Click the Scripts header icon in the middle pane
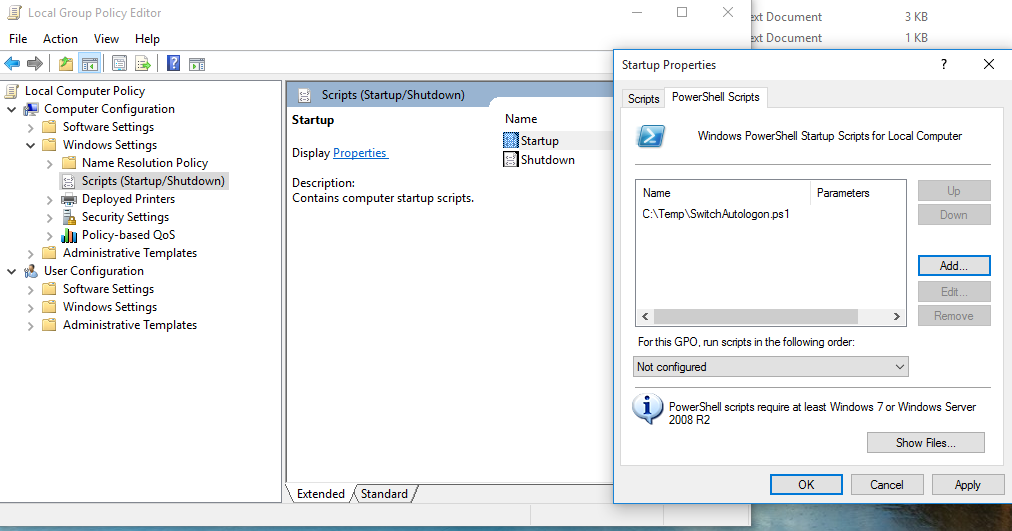Viewport: 1012px width, 531px height. click(x=304, y=95)
